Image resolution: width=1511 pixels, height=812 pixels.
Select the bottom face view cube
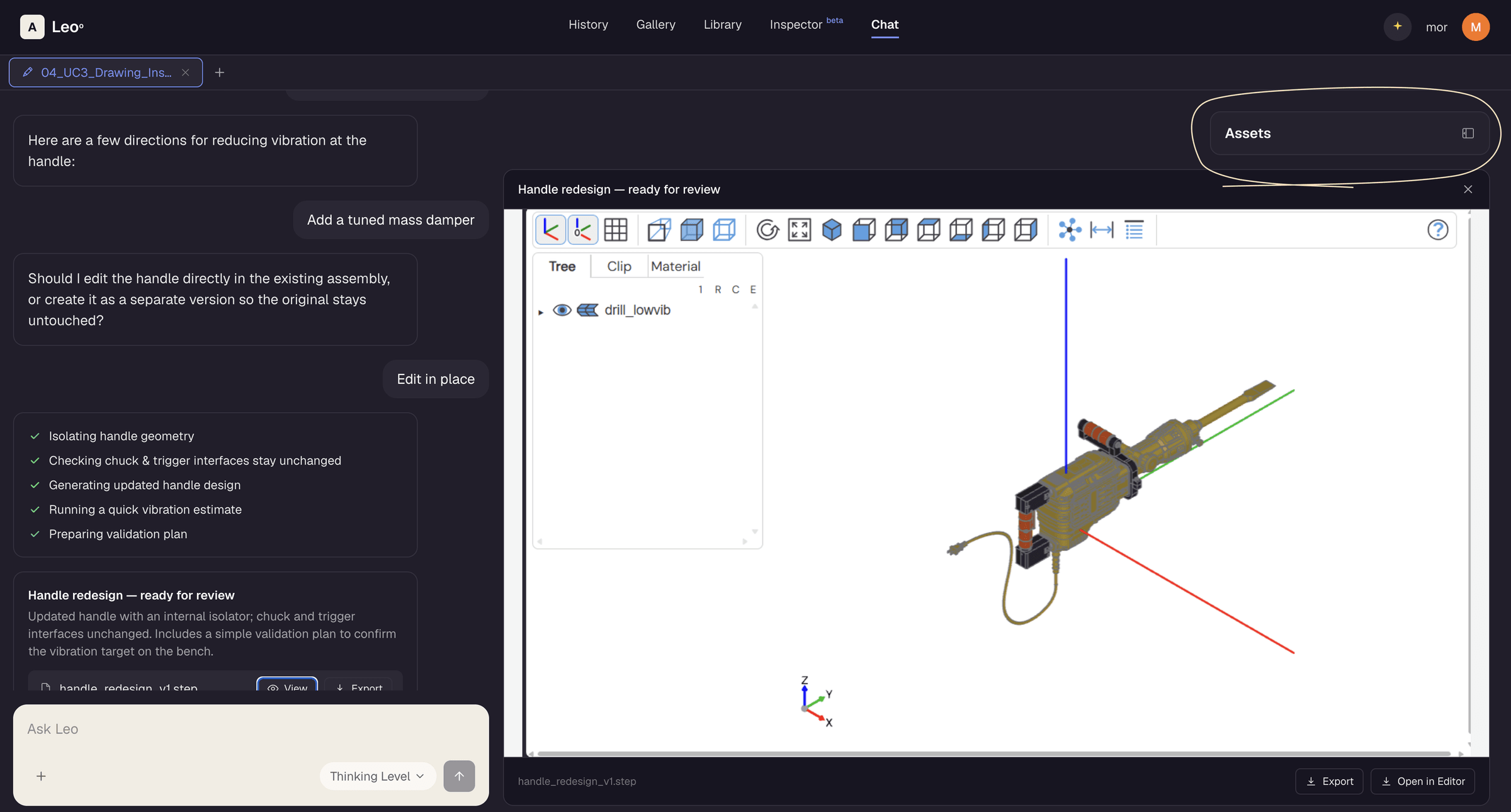961,230
